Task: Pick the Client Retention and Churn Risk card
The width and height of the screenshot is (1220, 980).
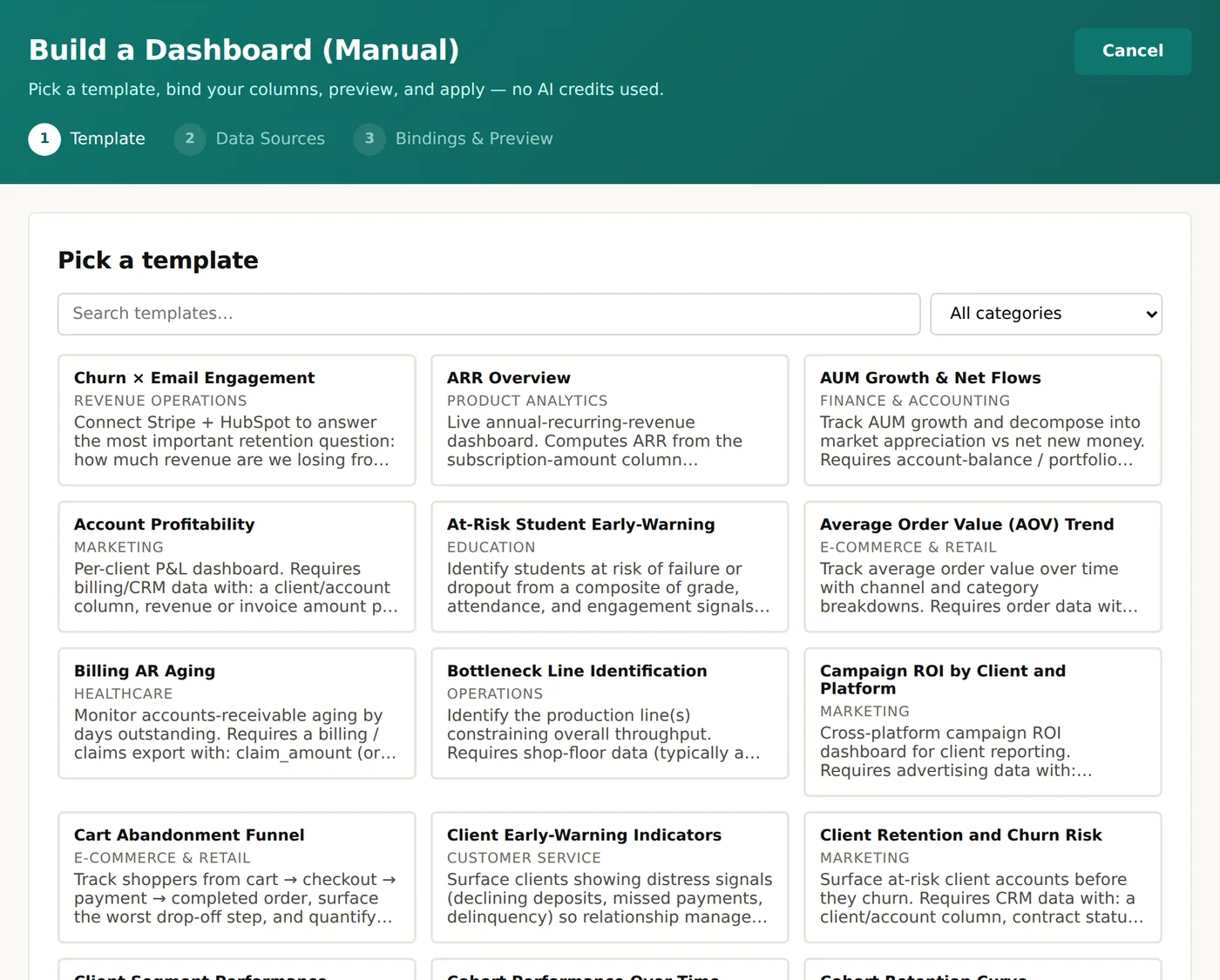Action: pyautogui.click(x=983, y=877)
